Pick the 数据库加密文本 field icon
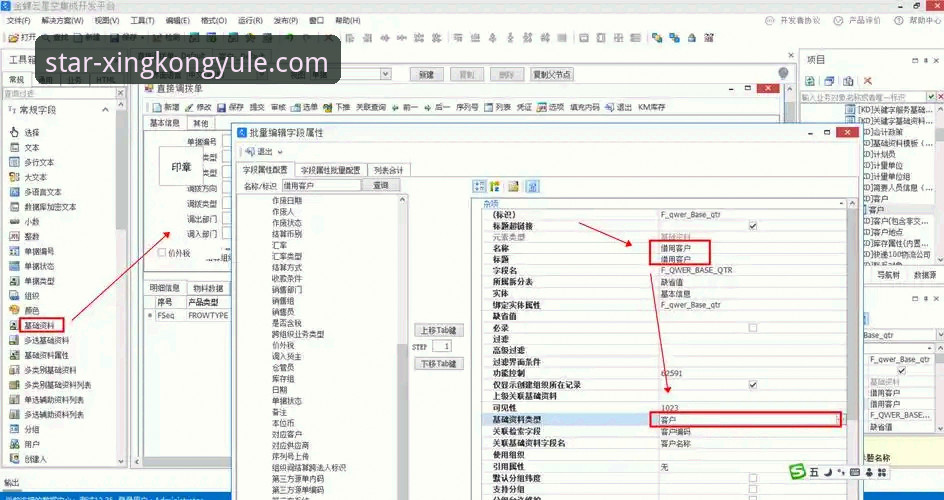The height and width of the screenshot is (500, 944). [14, 207]
